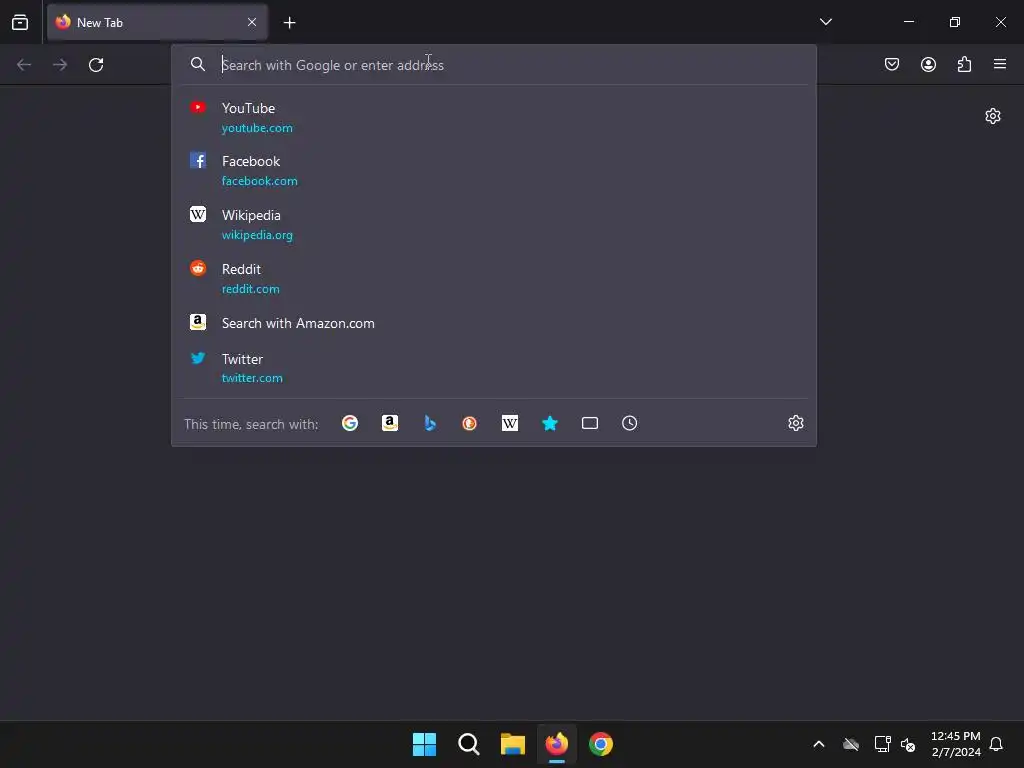The height and width of the screenshot is (768, 1024).
Task: Launch File Explorer from taskbar
Action: coord(513,744)
